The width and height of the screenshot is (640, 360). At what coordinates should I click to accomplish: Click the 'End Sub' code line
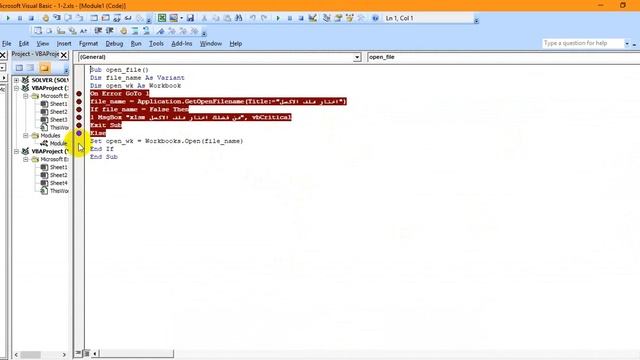[104, 157]
